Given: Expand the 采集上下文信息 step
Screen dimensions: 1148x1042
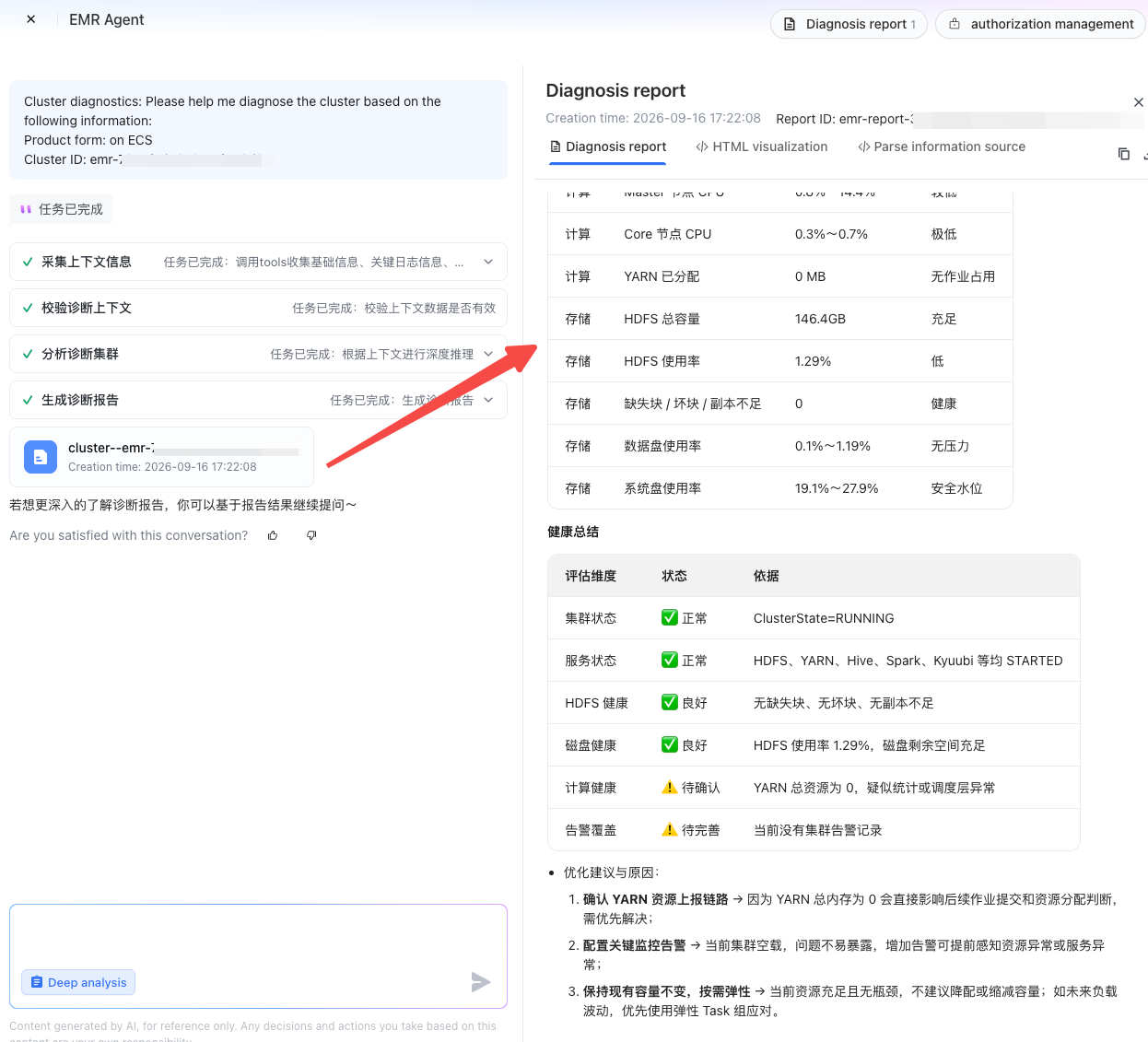Looking at the screenshot, I should coord(488,262).
